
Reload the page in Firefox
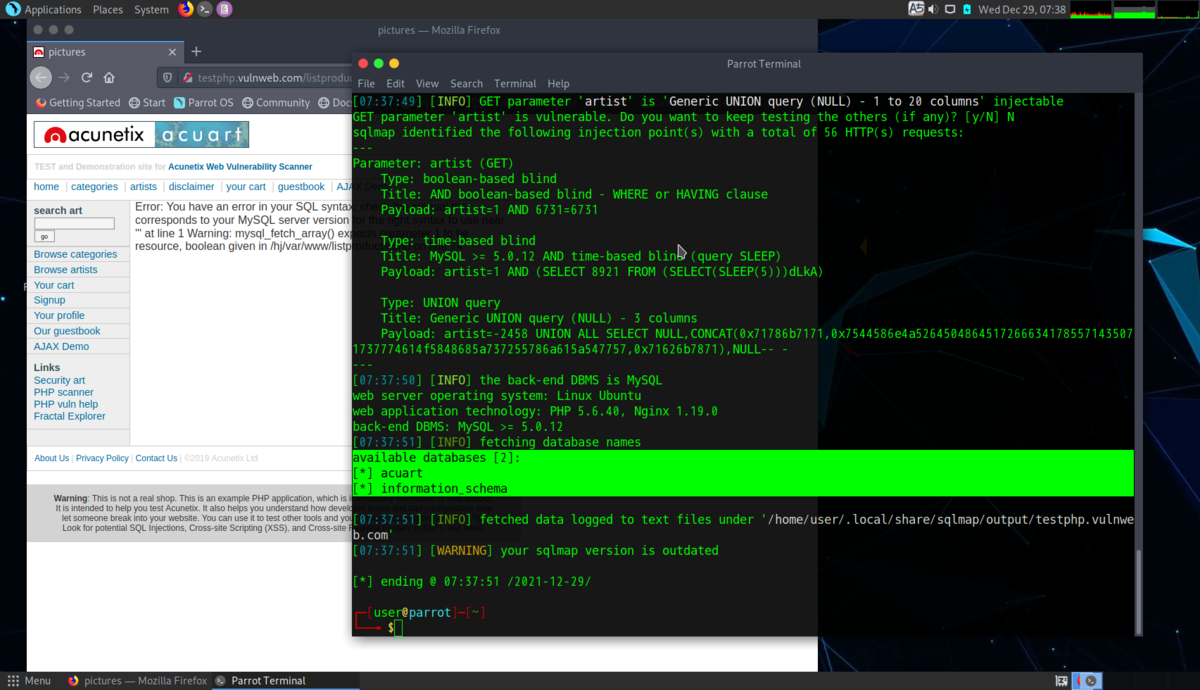(x=87, y=77)
